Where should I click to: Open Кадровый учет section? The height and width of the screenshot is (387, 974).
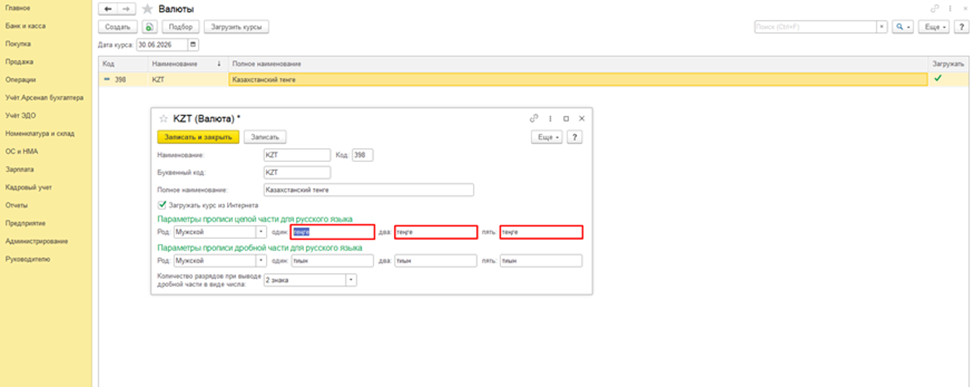coord(29,187)
